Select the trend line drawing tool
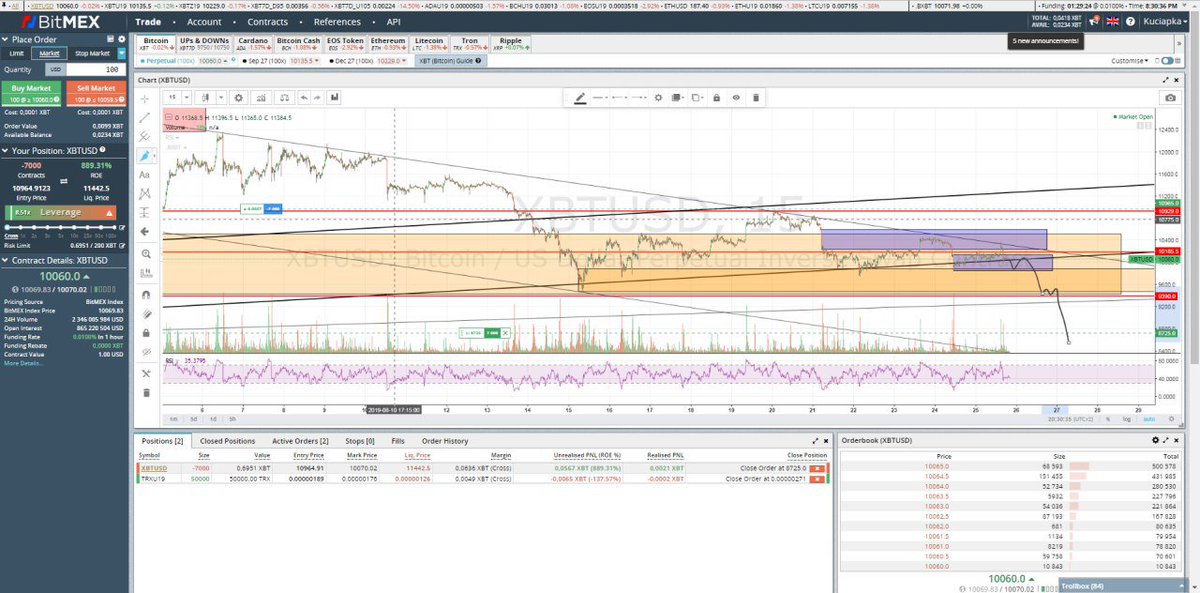The width and height of the screenshot is (1200, 593). point(145,117)
